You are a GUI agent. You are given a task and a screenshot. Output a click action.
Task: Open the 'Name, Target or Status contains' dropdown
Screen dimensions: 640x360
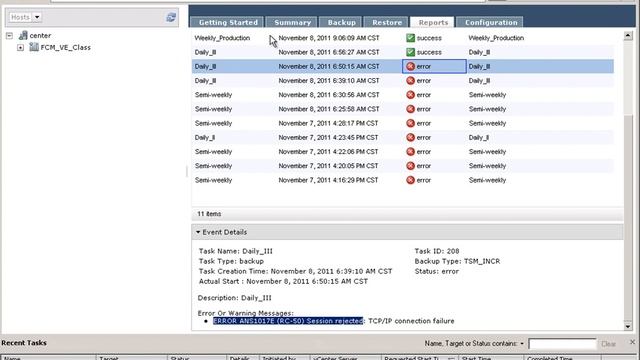click(x=522, y=344)
